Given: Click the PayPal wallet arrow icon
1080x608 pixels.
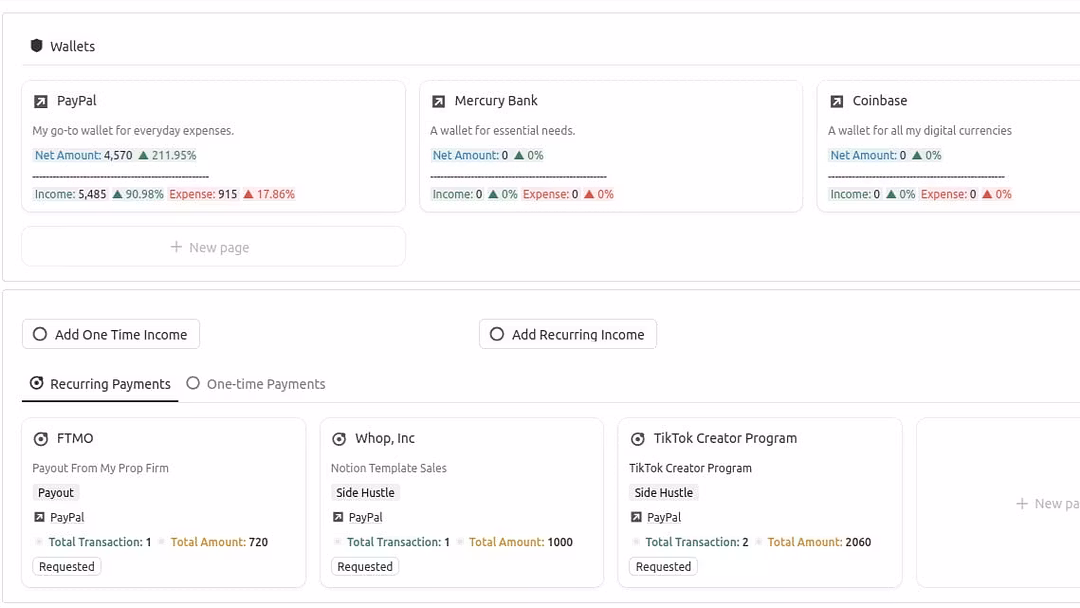Looking at the screenshot, I should [41, 101].
